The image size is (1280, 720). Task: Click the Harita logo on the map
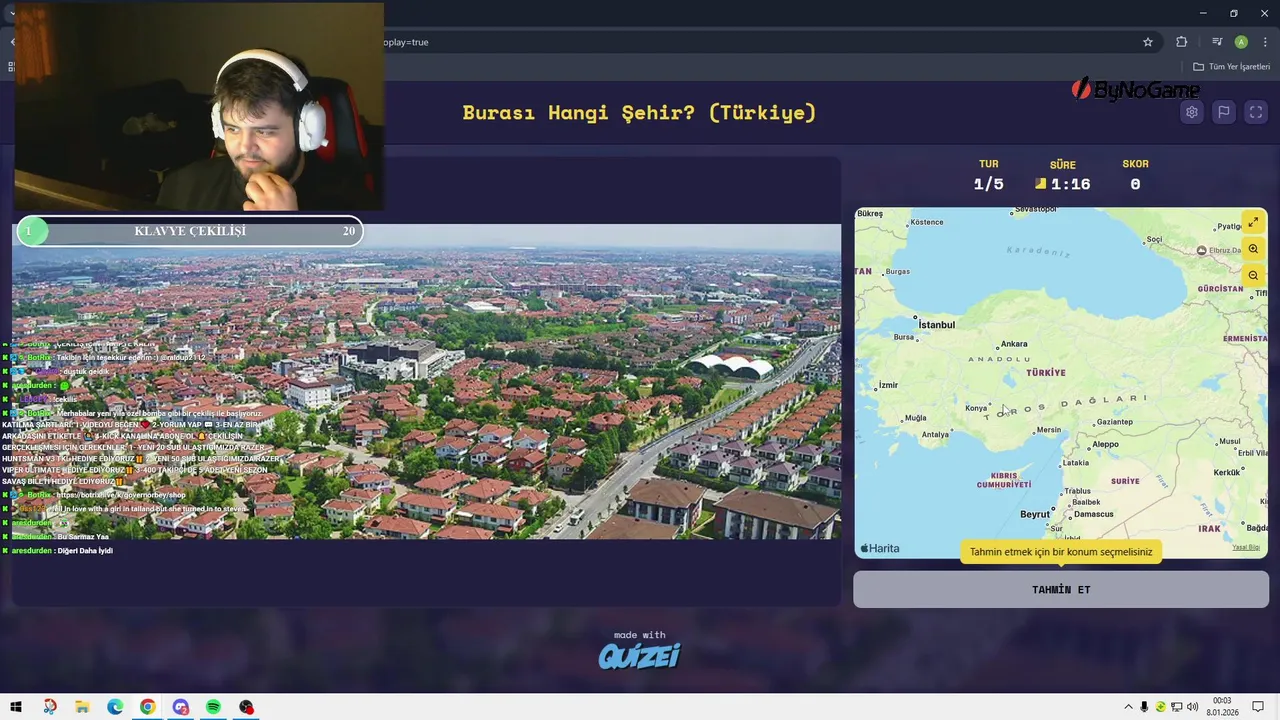click(880, 548)
